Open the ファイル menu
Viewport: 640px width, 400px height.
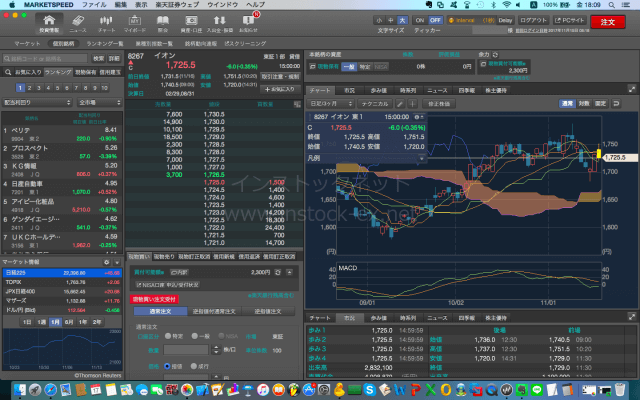tap(94, 5)
